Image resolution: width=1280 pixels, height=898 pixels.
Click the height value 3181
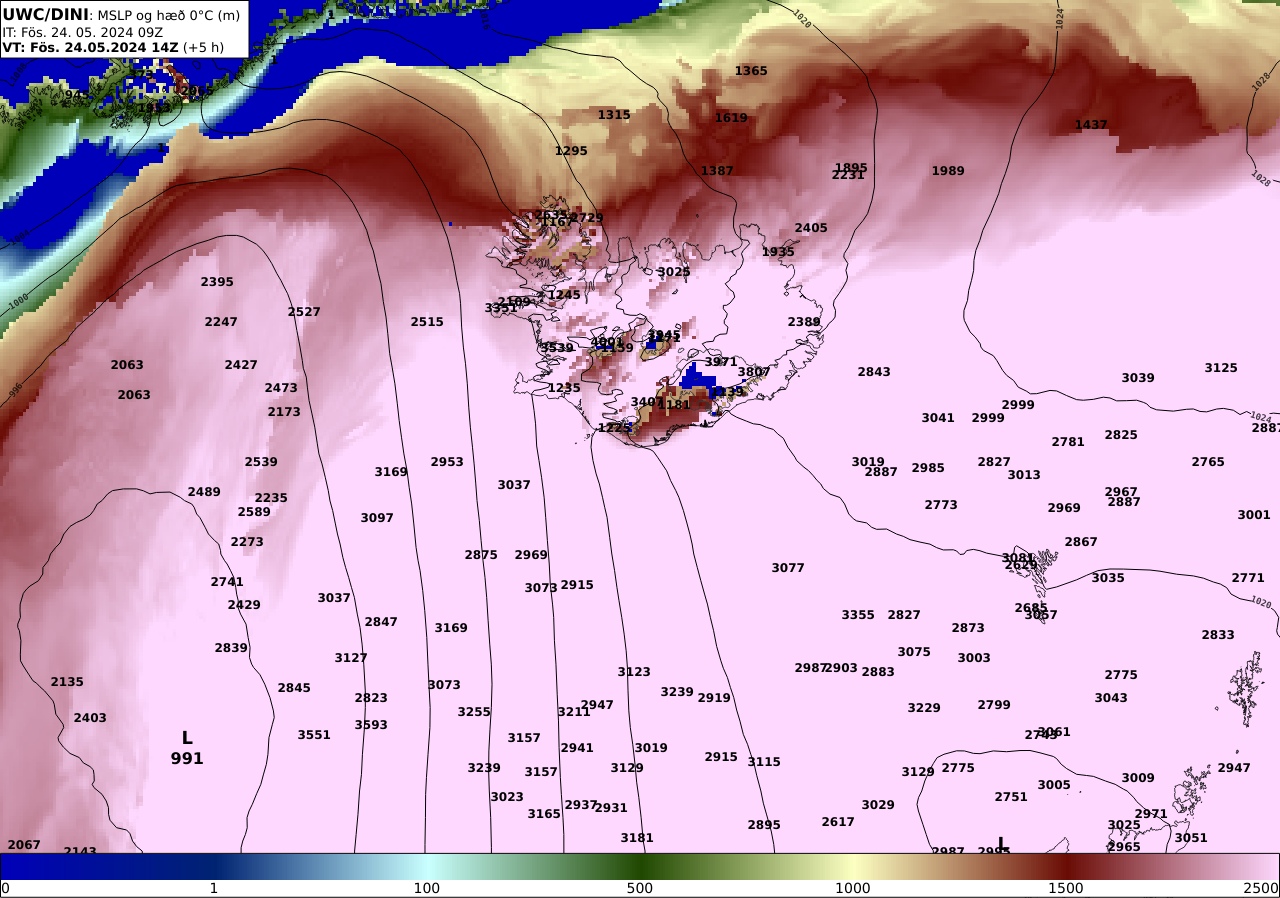tap(637, 838)
